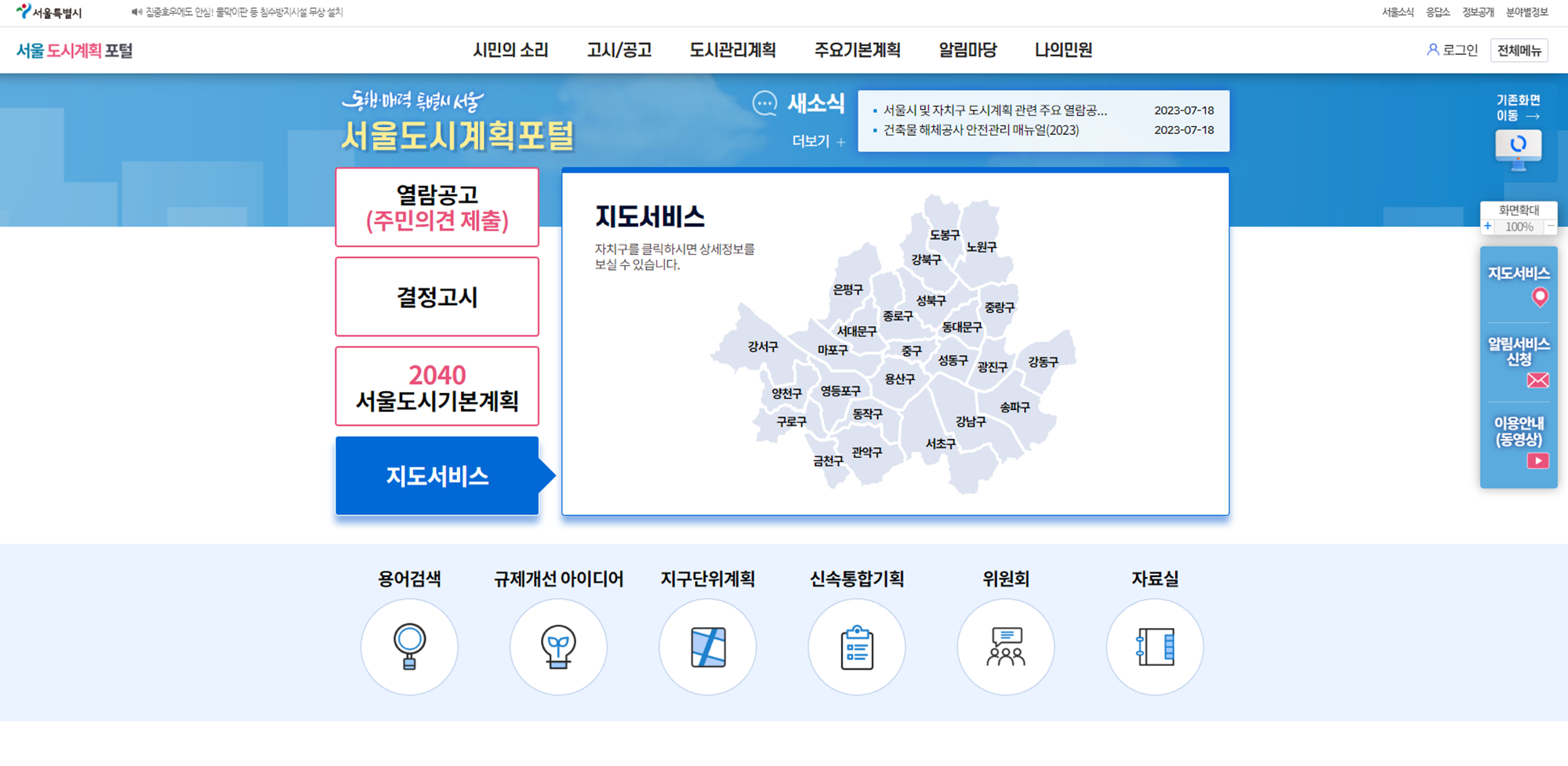Click 서울 도시계획 포털 site logo
The width and height of the screenshot is (1568, 766).
click(74, 50)
